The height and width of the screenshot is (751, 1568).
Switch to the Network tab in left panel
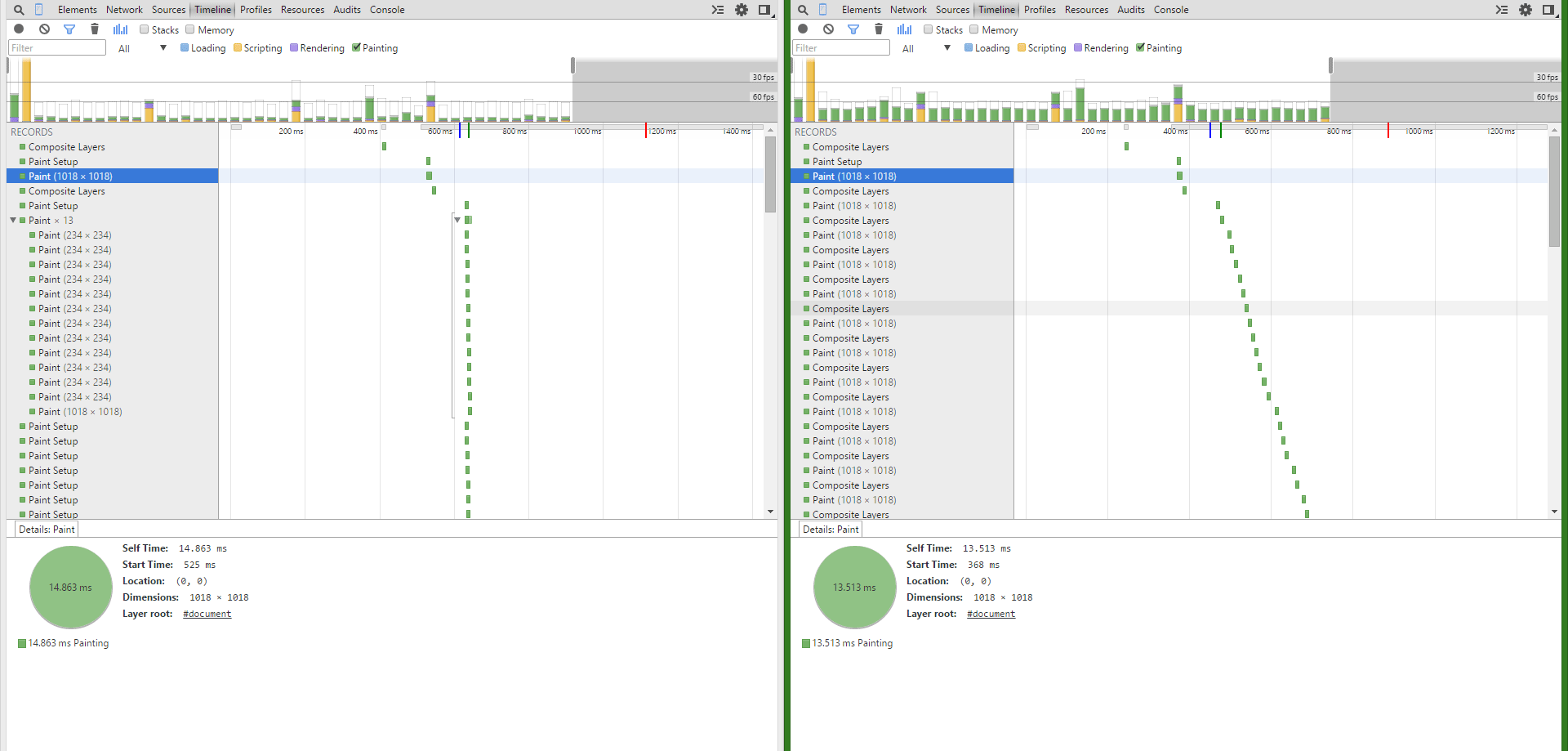pos(124,10)
